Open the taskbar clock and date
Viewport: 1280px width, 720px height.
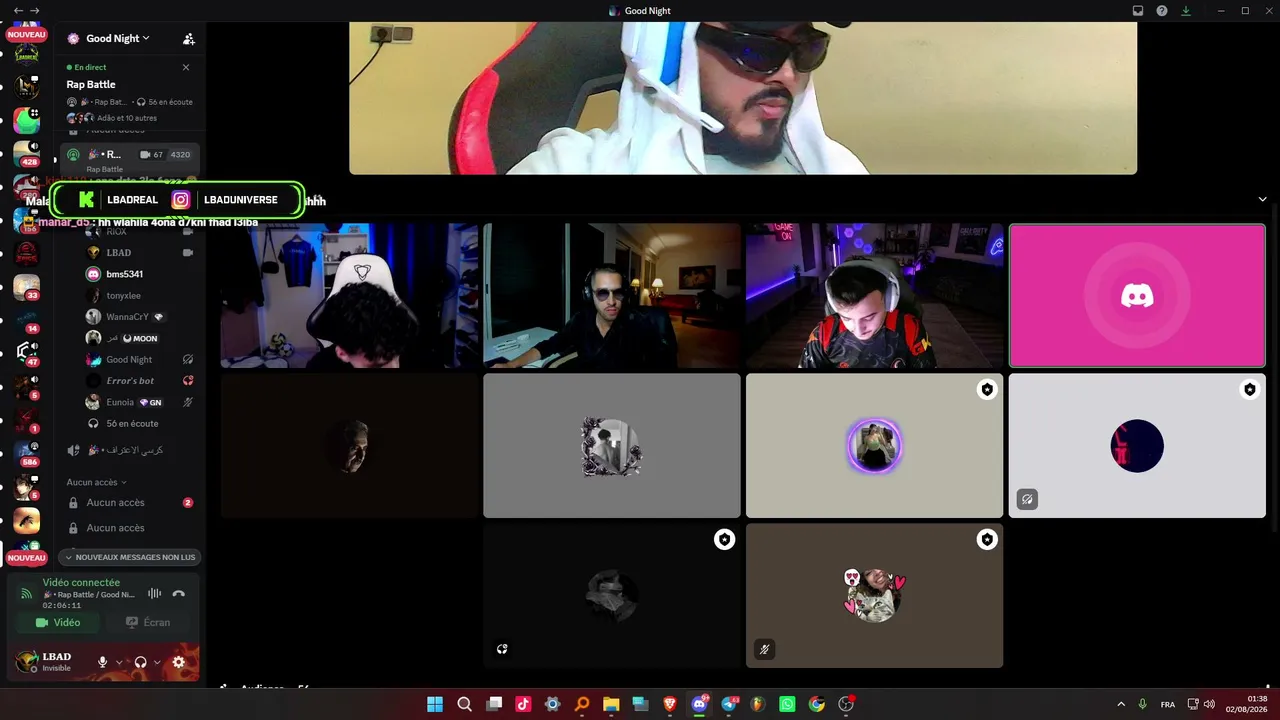(1247, 704)
